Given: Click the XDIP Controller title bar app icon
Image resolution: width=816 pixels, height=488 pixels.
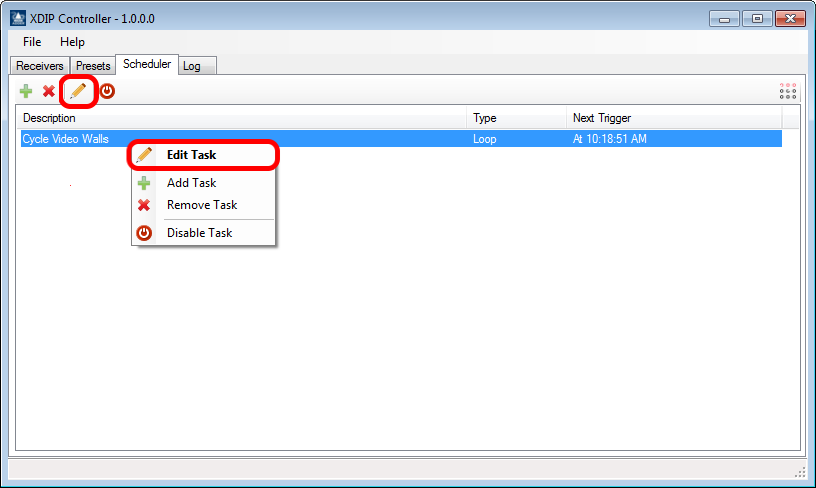Looking at the screenshot, I should coord(18,19).
